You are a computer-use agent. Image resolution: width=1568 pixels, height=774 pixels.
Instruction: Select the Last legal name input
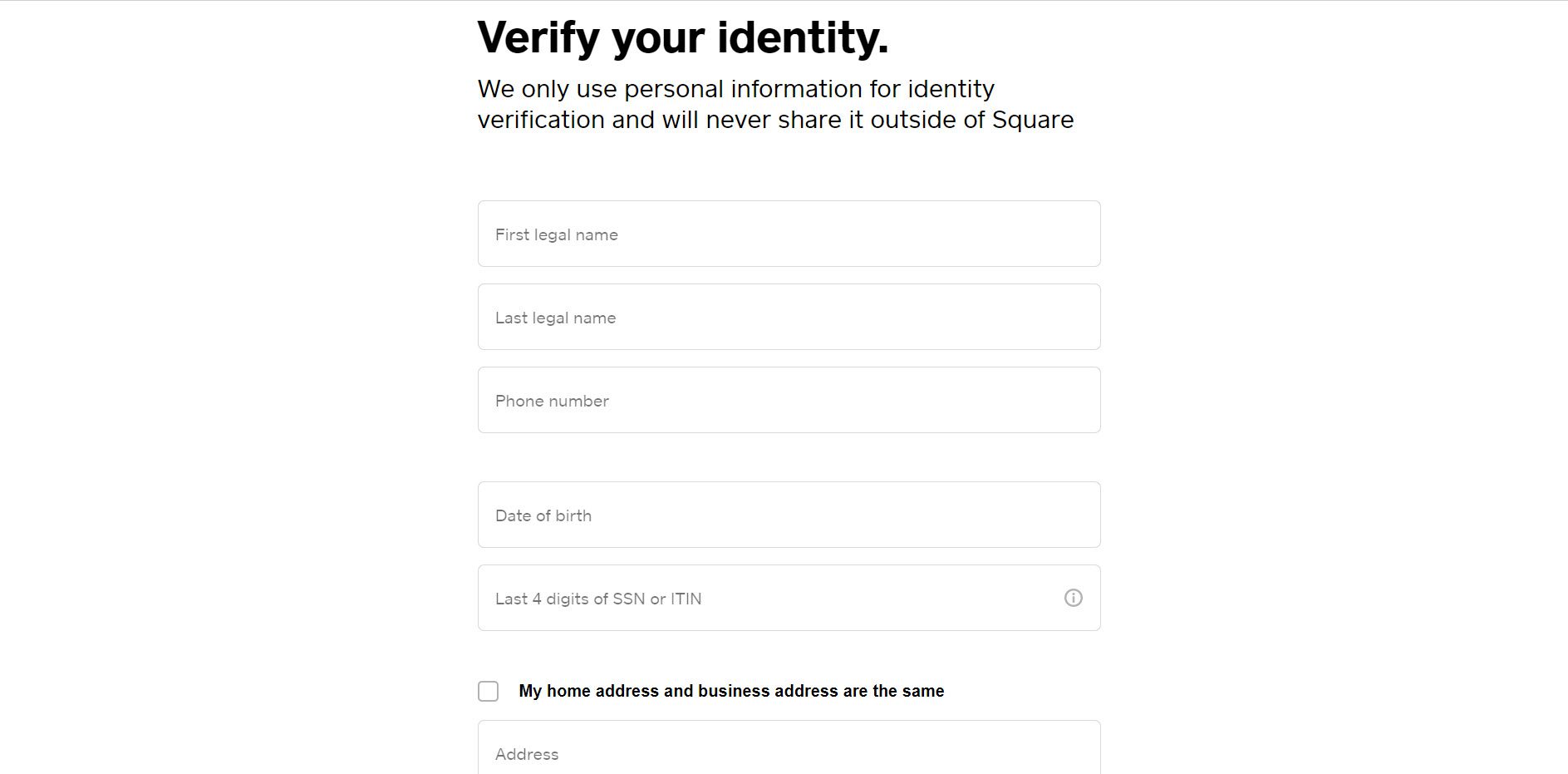coord(789,317)
